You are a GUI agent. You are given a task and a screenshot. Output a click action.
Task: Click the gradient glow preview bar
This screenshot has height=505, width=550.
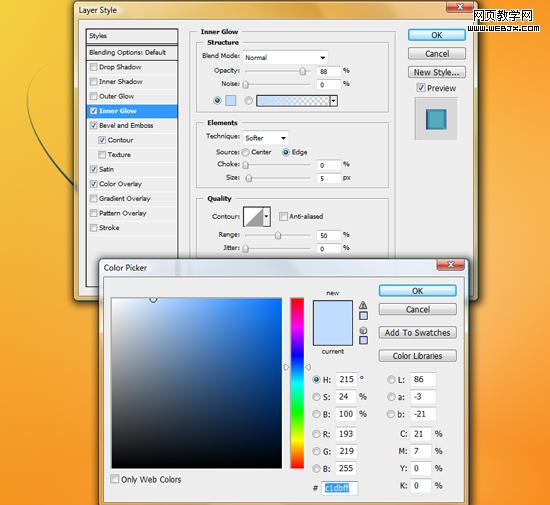pos(293,101)
